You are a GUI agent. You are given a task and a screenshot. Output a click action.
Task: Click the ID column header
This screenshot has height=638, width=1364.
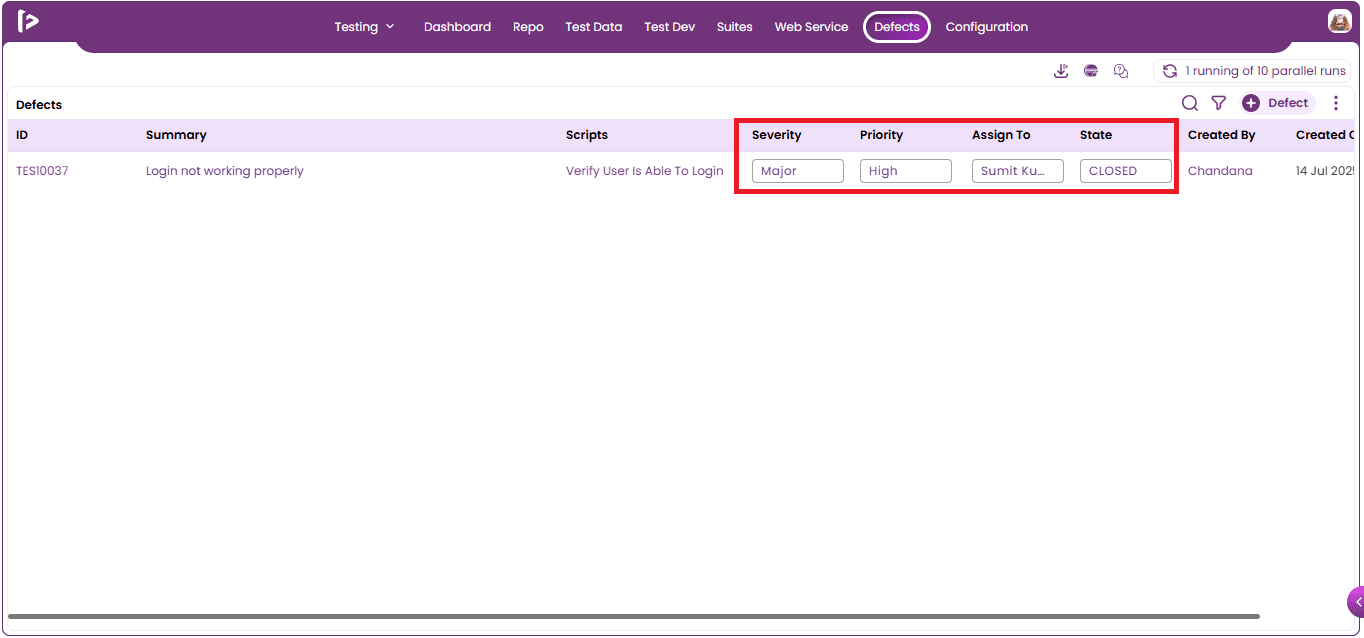(x=22, y=135)
